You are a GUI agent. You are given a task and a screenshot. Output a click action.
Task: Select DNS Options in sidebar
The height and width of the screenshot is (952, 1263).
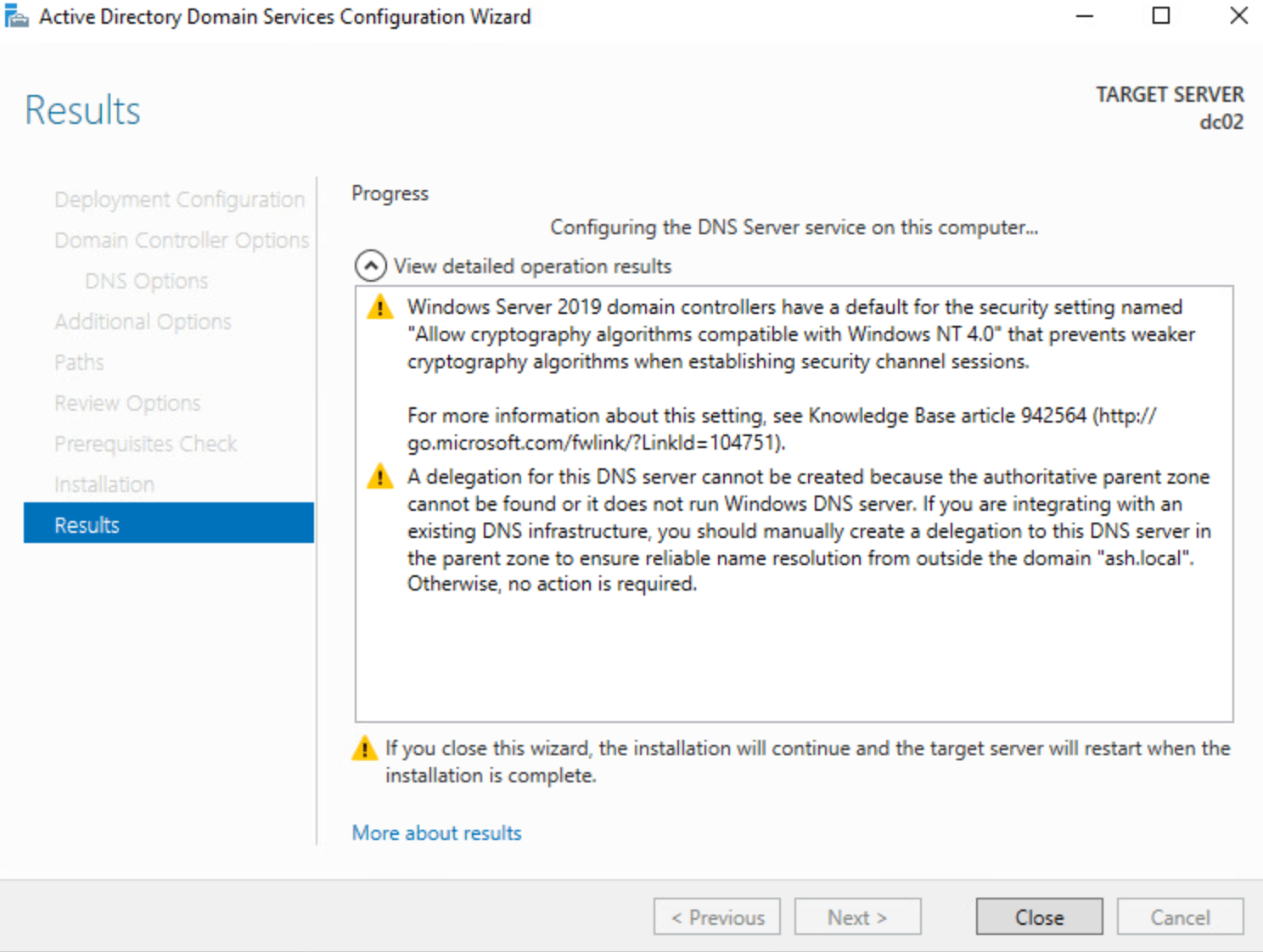pos(146,281)
